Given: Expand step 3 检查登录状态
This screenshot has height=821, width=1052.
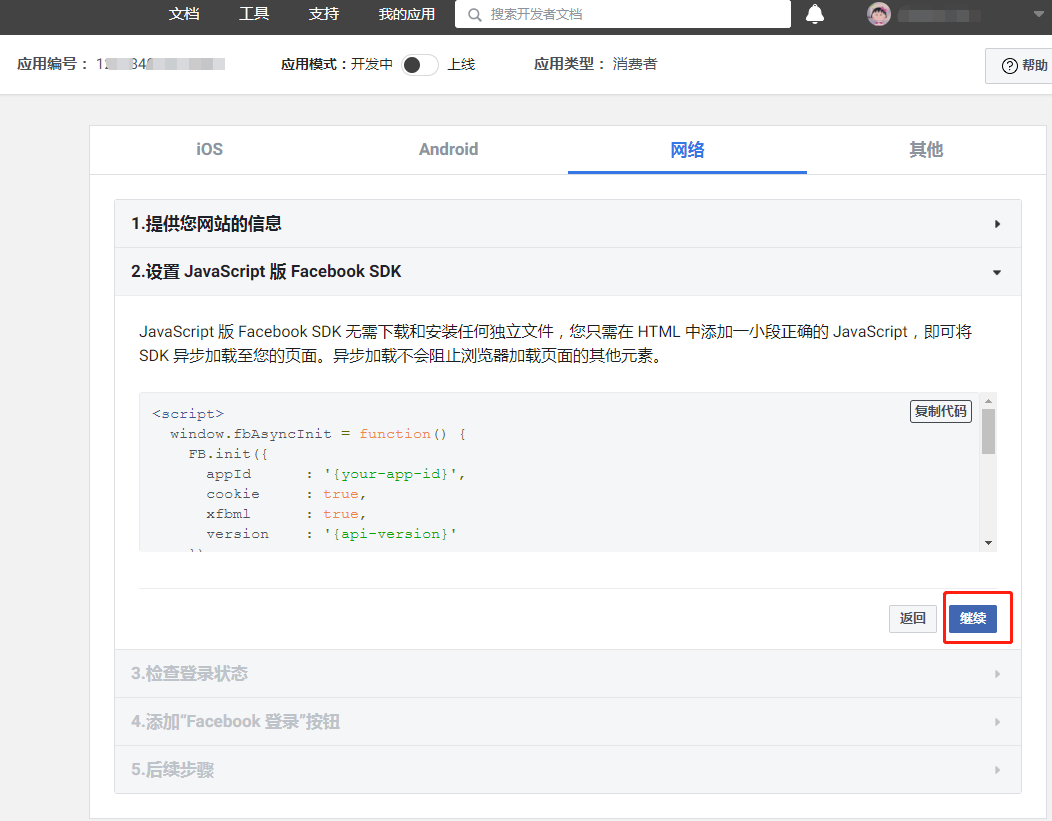Looking at the screenshot, I should [x=568, y=673].
